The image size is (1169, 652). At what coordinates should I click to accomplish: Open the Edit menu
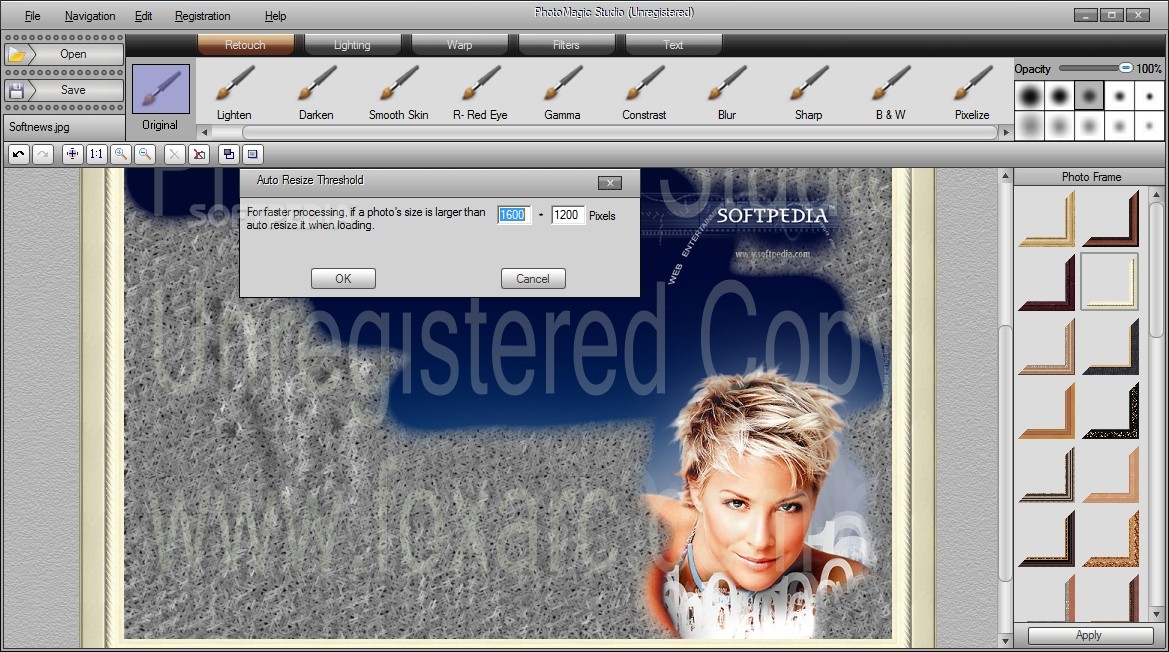pos(143,16)
